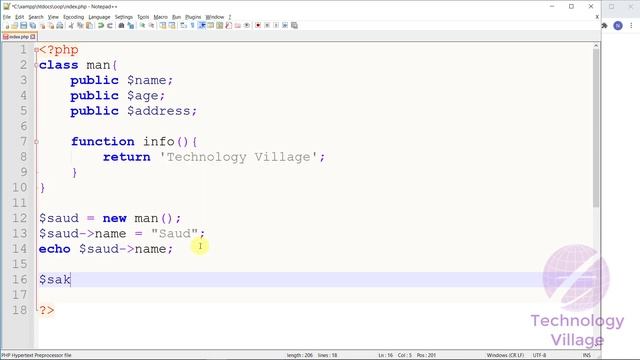Open the File menu
This screenshot has height=360, width=640.
pos(7,17)
